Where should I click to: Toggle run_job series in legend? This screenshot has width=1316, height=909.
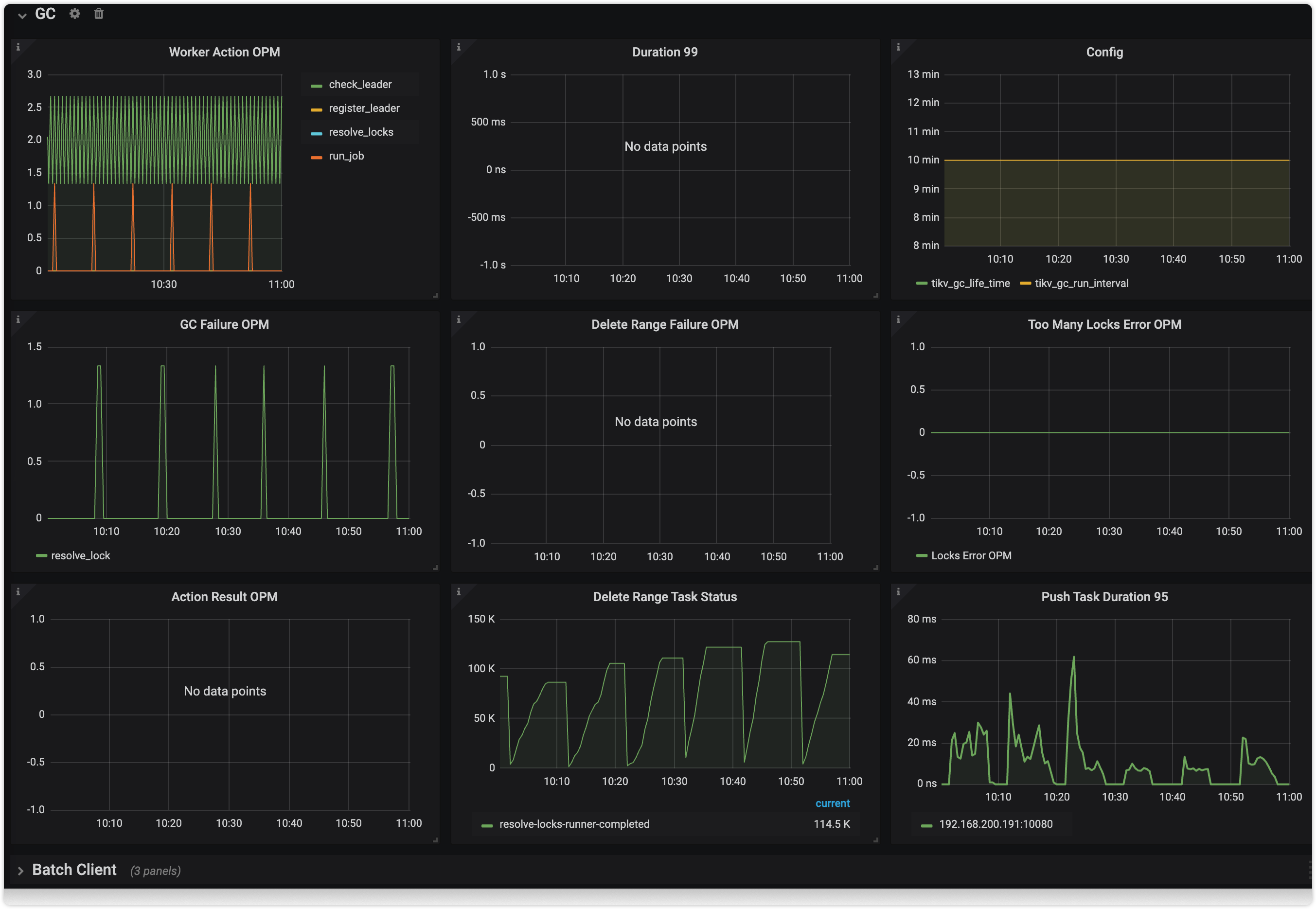(x=346, y=156)
